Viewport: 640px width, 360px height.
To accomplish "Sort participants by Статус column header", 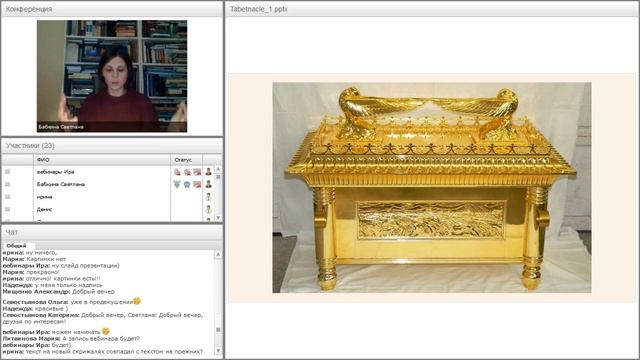I will 187,160.
